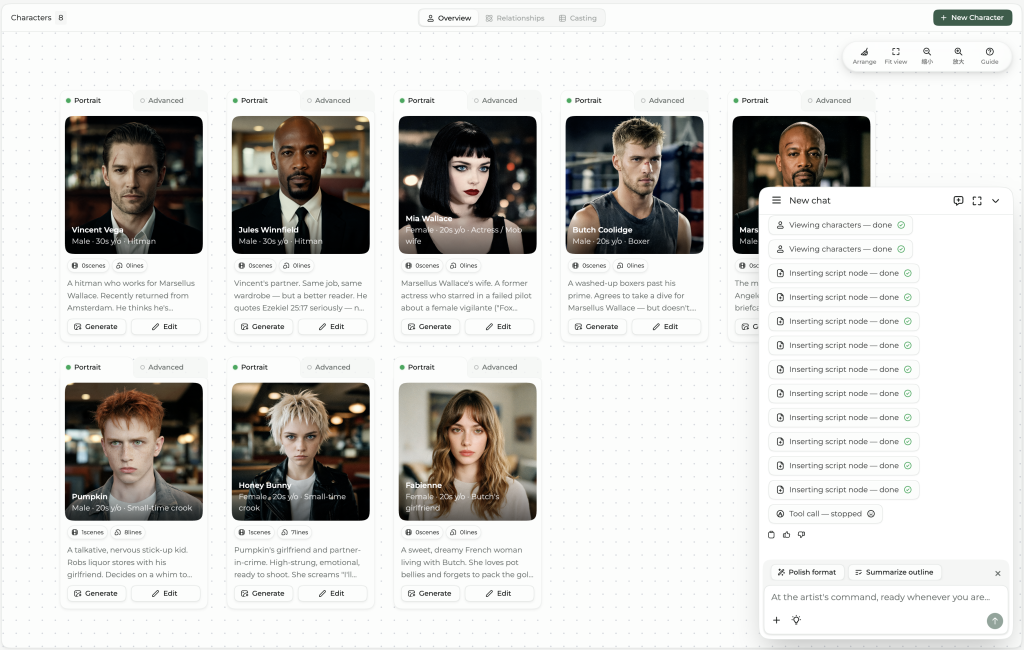Open Honey Bunny portrait image

[300, 451]
